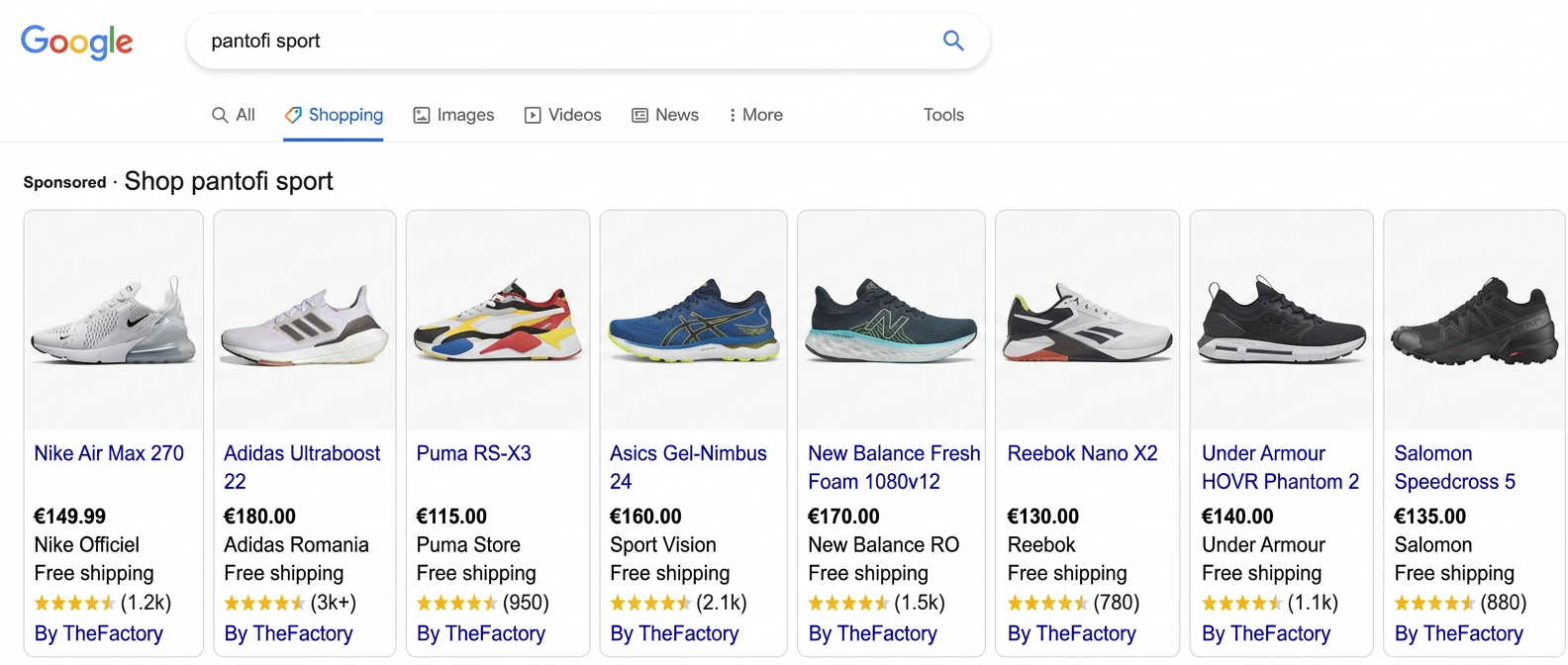1568x665 pixels.
Task: Click the €135.00 price
Action: coord(1429,517)
